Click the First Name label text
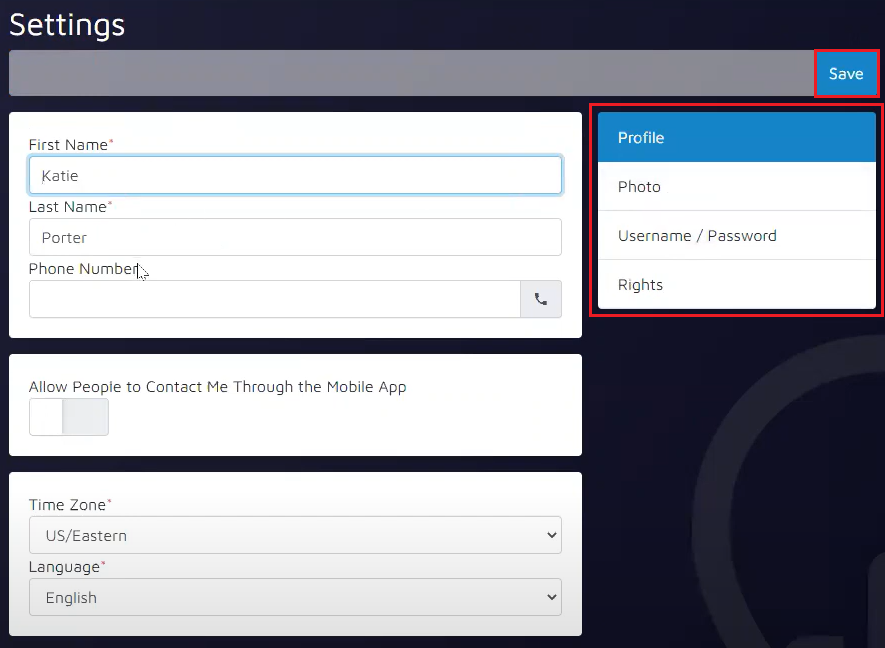The width and height of the screenshot is (885, 648). (68, 145)
